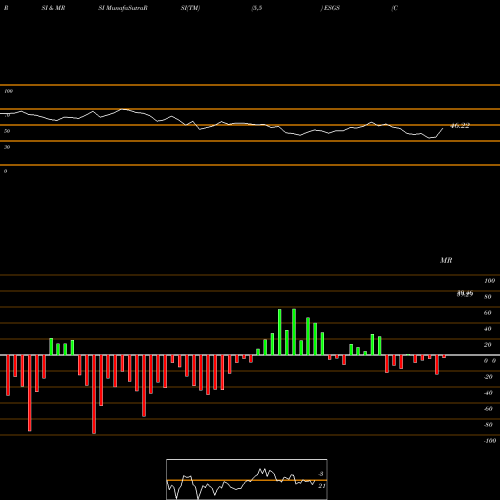Click the RSI axis label 30

[7, 147]
